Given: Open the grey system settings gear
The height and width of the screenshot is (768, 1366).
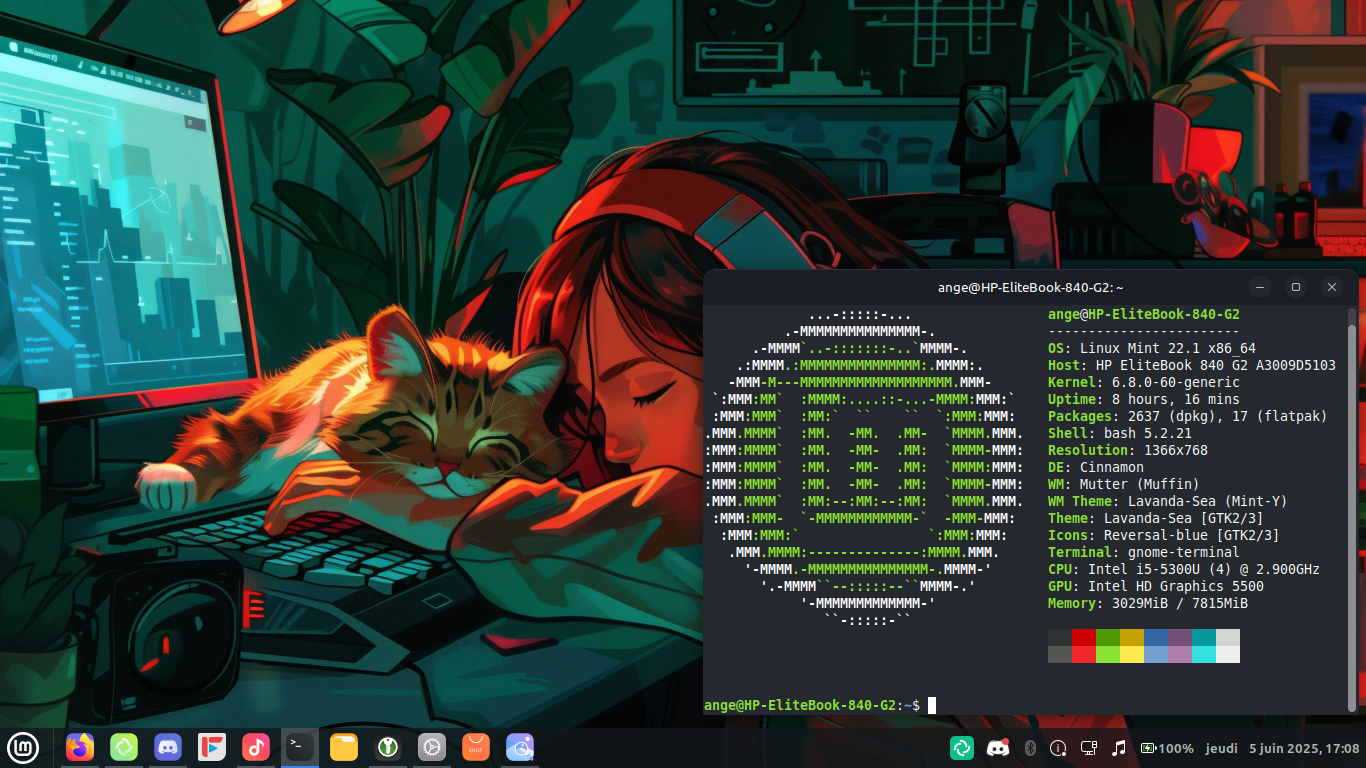Looking at the screenshot, I should [432, 747].
